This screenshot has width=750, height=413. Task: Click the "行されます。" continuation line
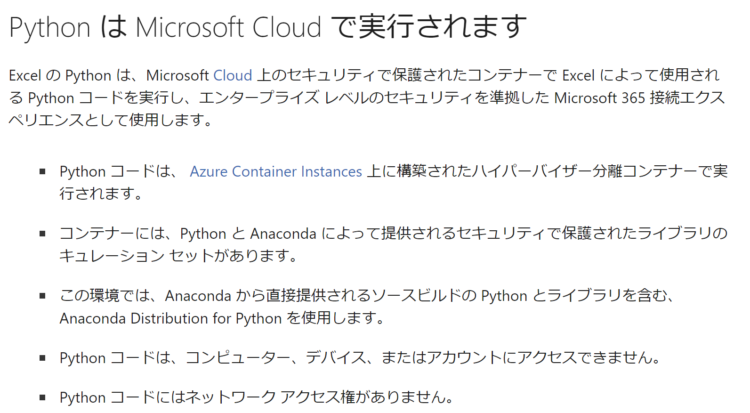click(x=101, y=194)
